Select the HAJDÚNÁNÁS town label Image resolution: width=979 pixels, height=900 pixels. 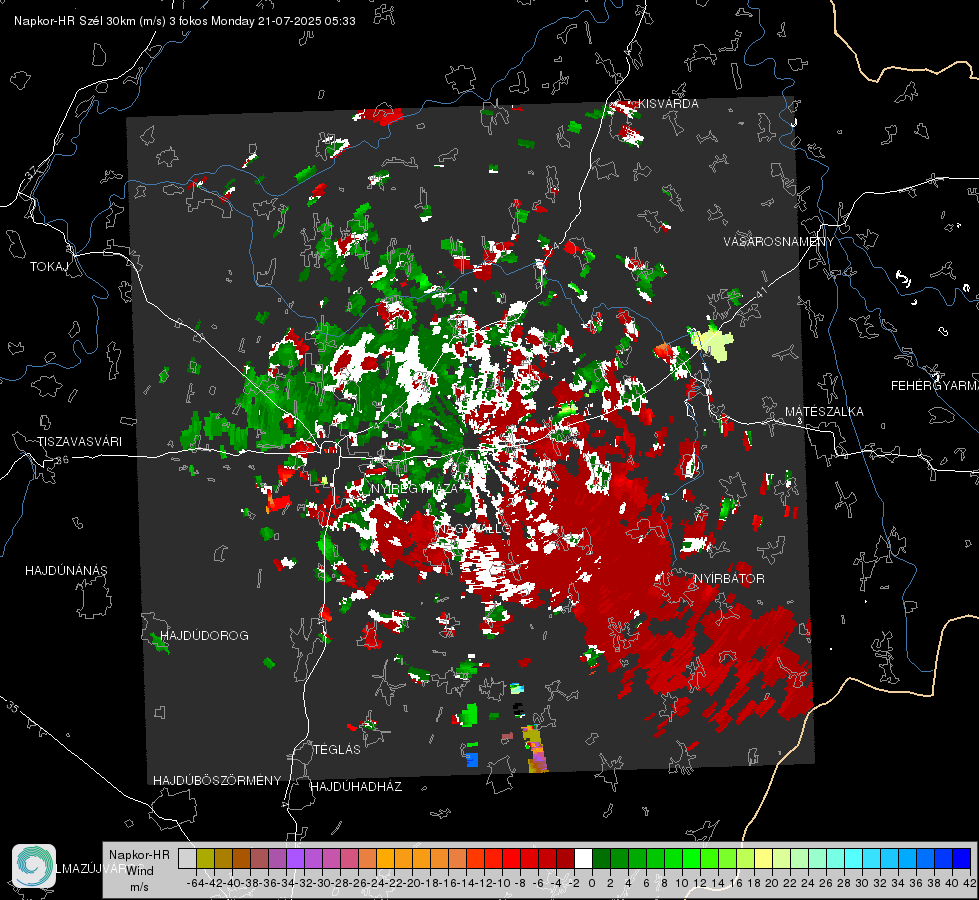click(66, 570)
